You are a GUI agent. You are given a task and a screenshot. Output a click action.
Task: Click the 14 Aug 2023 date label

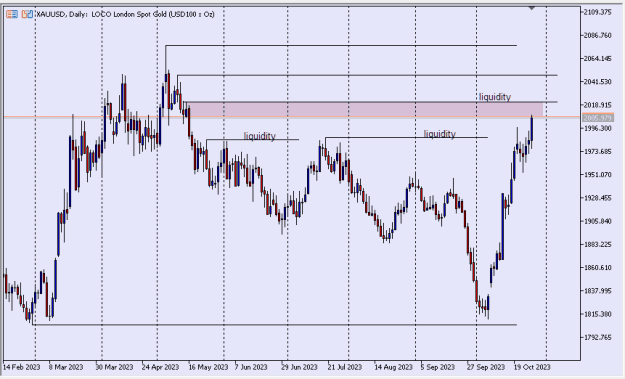[393, 367]
